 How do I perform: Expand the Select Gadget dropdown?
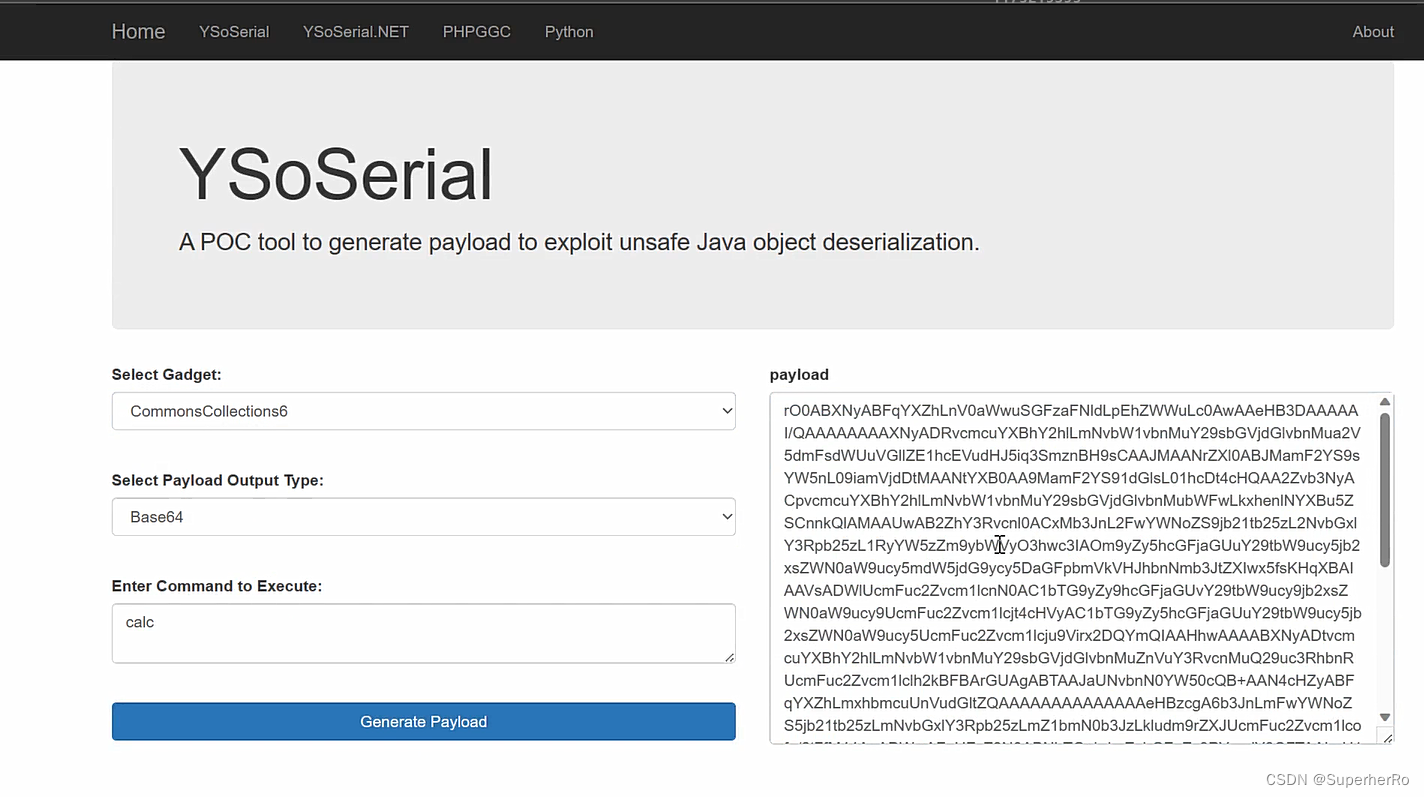(424, 411)
